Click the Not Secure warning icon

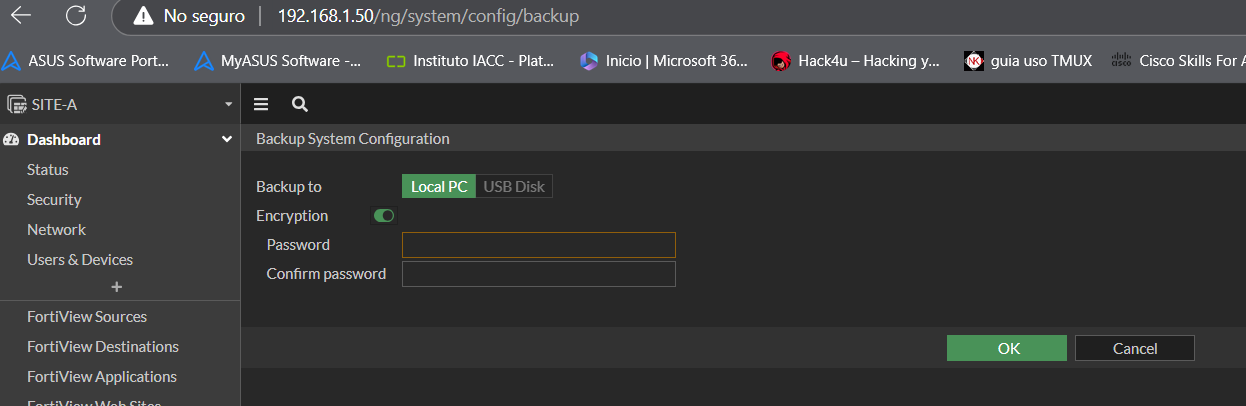[x=145, y=16]
